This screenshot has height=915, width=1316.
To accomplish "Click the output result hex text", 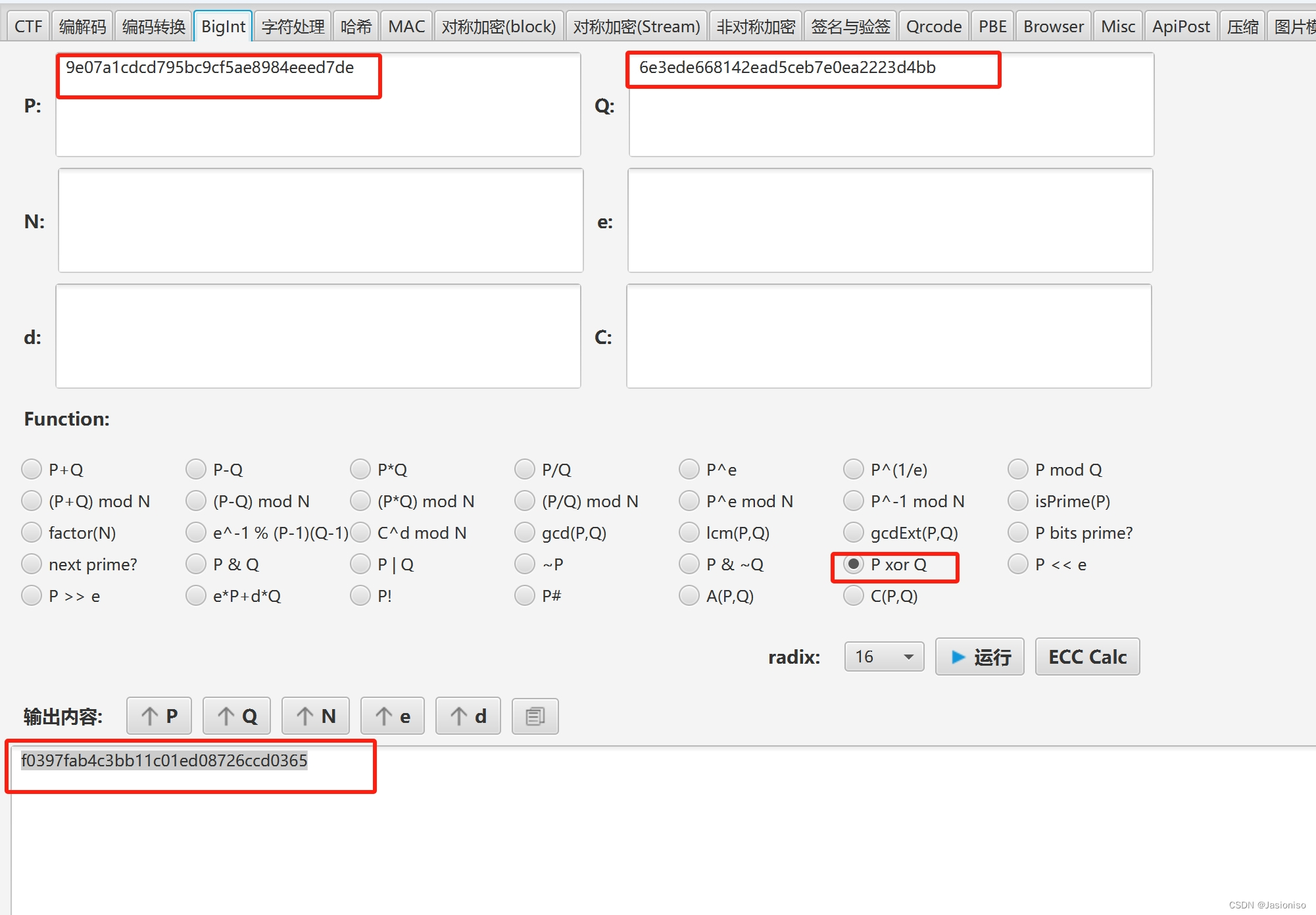I will coord(164,760).
